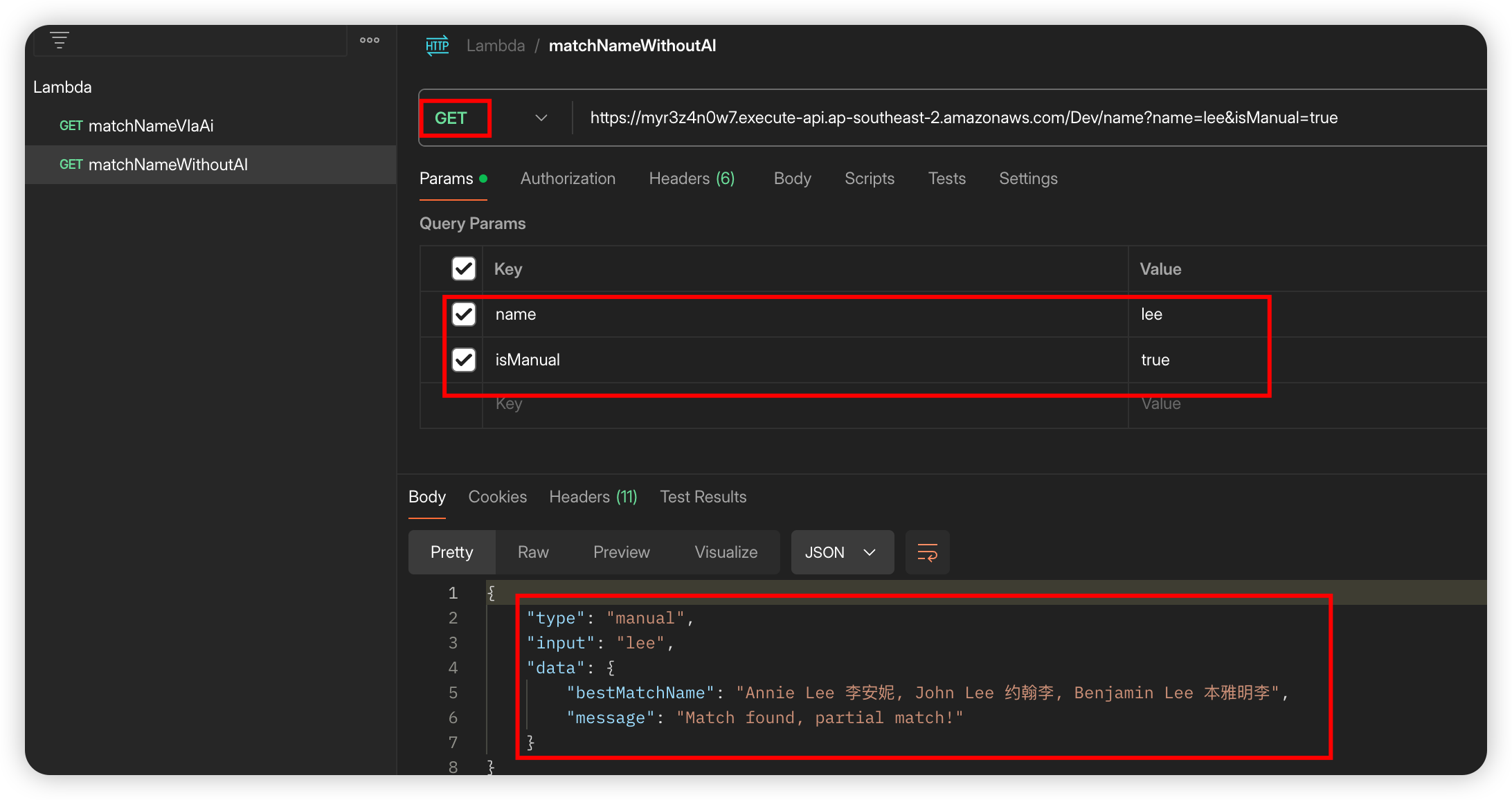Switch to Visualize response view
The height and width of the screenshot is (800, 1512).
point(726,552)
